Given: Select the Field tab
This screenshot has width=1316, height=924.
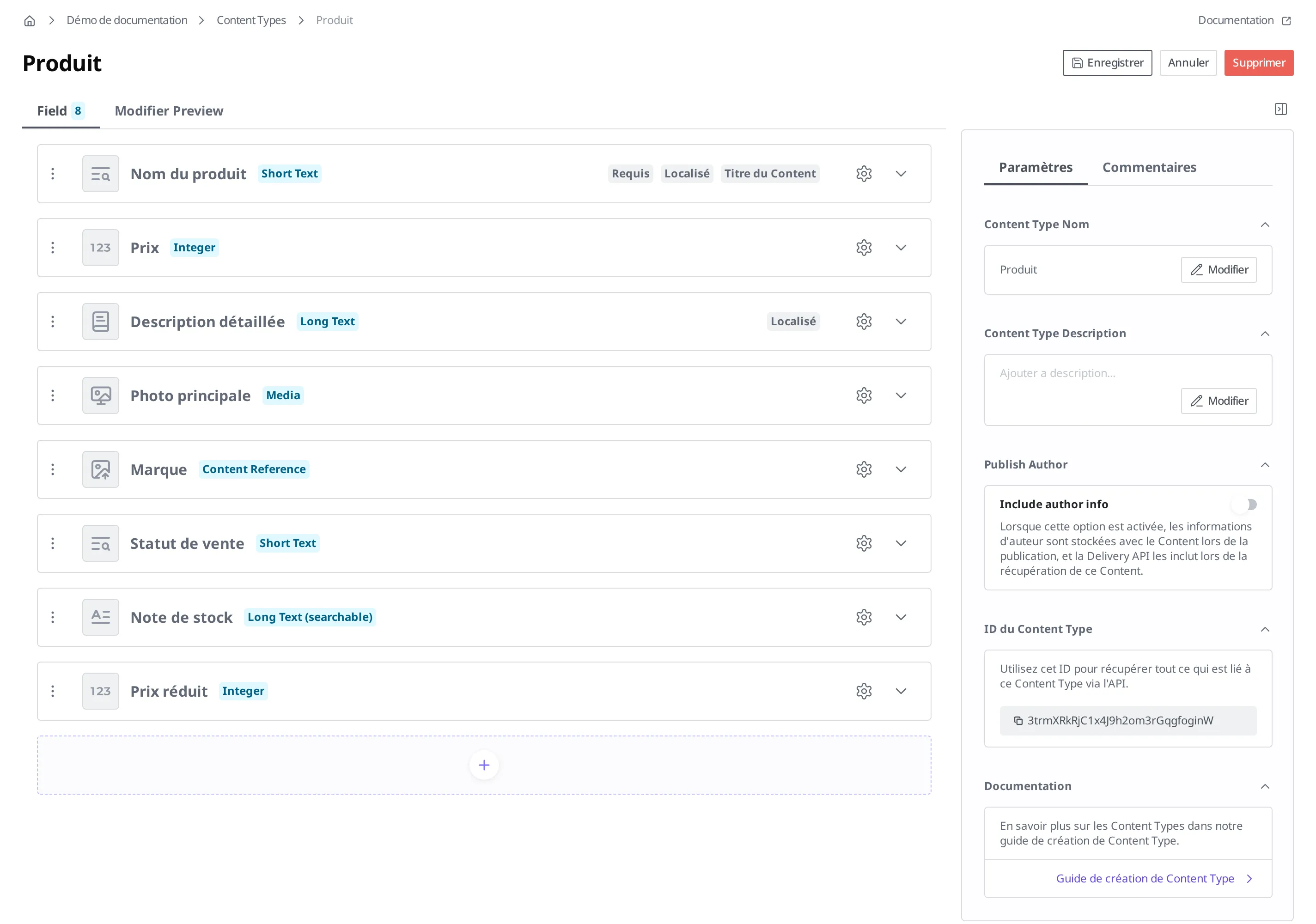Looking at the screenshot, I should pyautogui.click(x=61, y=110).
